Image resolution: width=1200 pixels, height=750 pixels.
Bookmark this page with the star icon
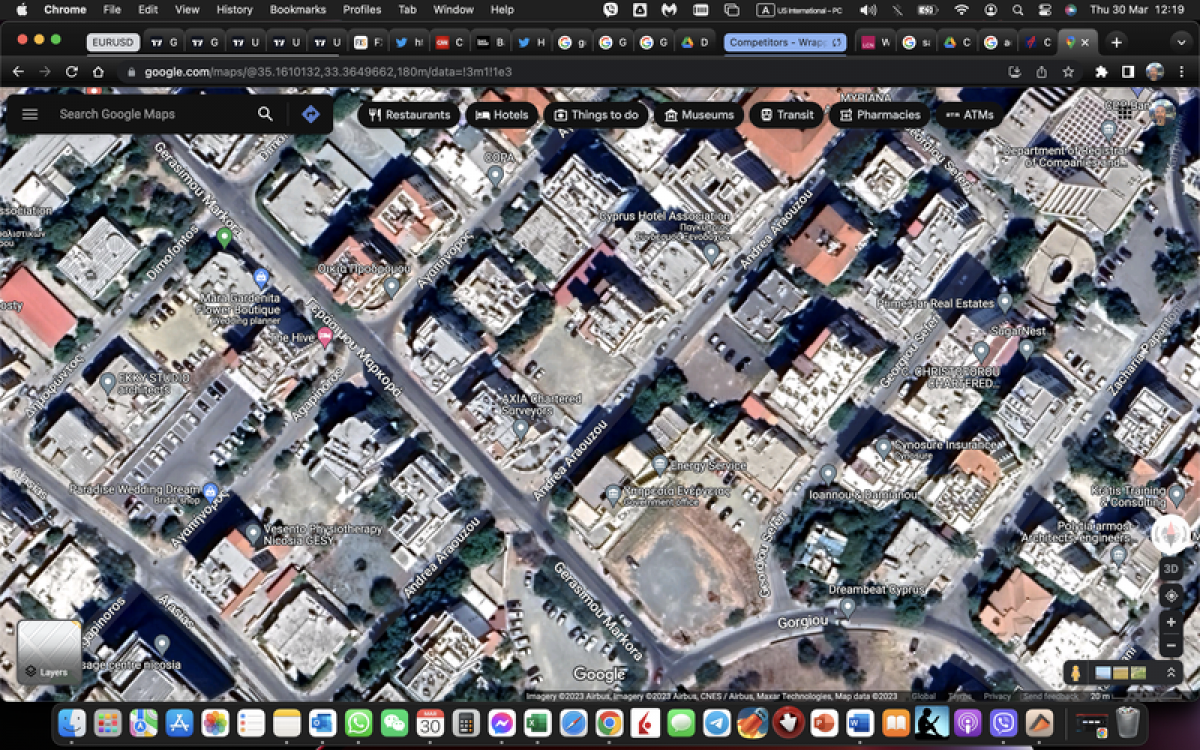tap(1068, 72)
